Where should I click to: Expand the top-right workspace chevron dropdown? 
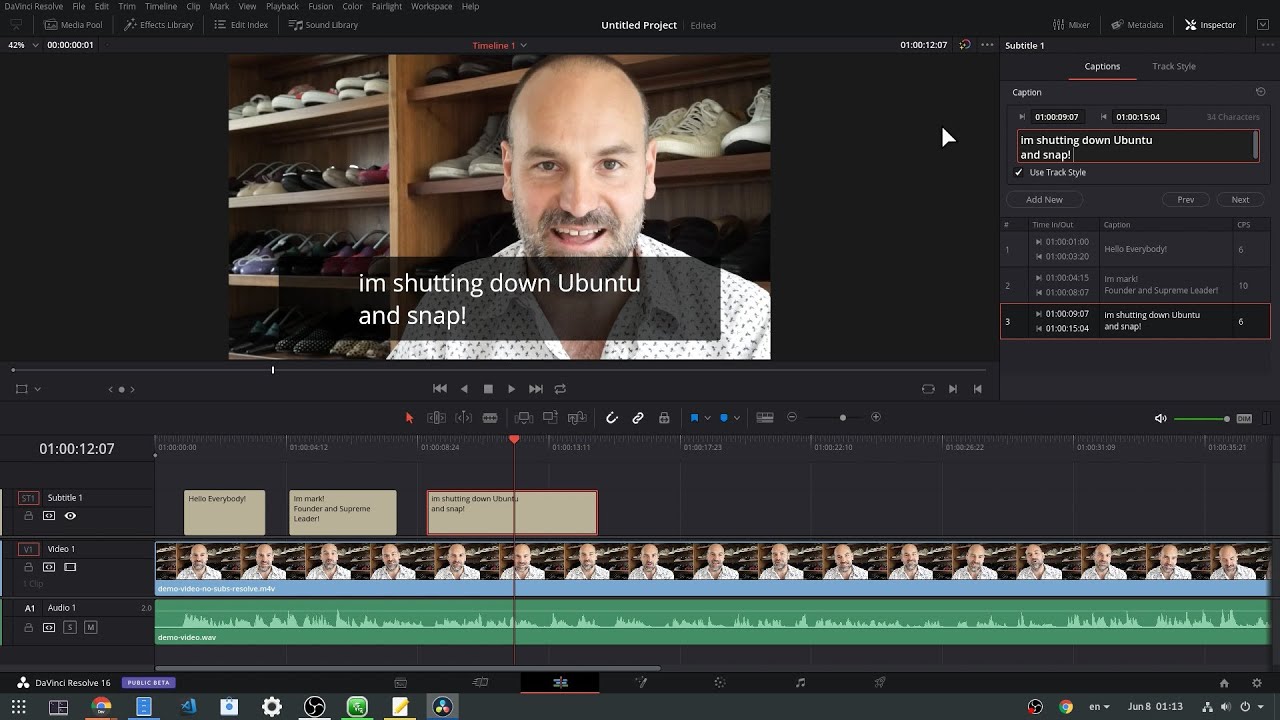1263,25
